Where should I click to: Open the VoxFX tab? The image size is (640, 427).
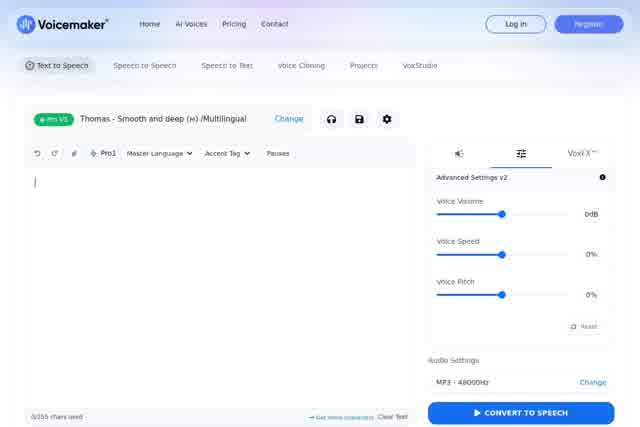[582, 153]
